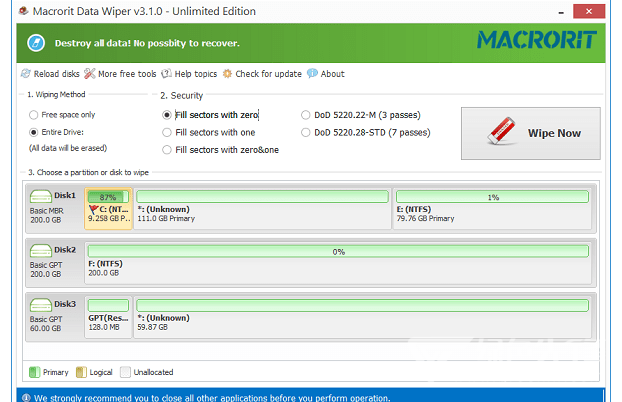Click the red flag icon on C: partition
Image resolution: width=622 pixels, height=402 pixels.
point(94,209)
